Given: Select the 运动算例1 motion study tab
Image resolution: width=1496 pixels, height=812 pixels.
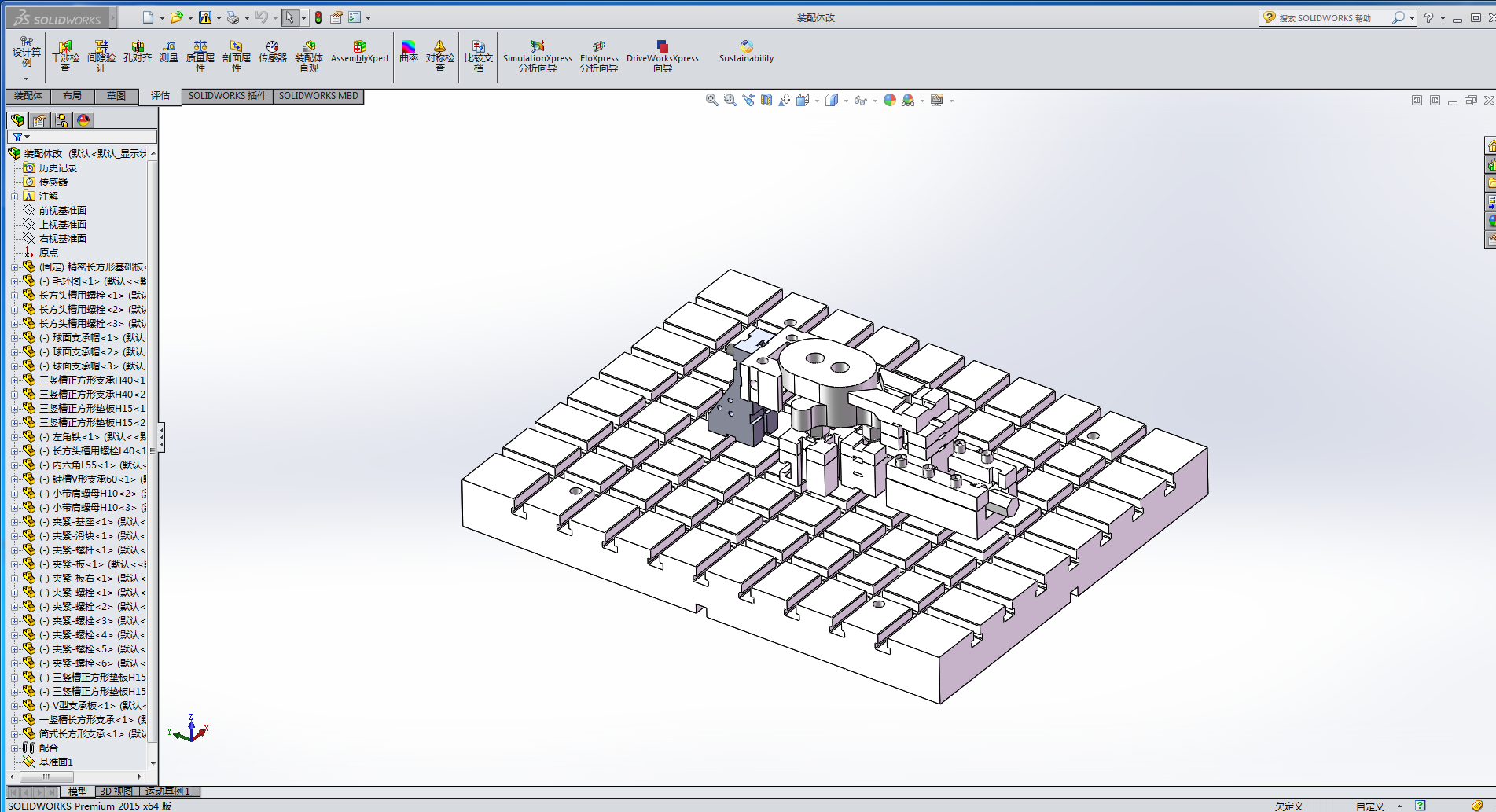Looking at the screenshot, I should click(x=167, y=792).
